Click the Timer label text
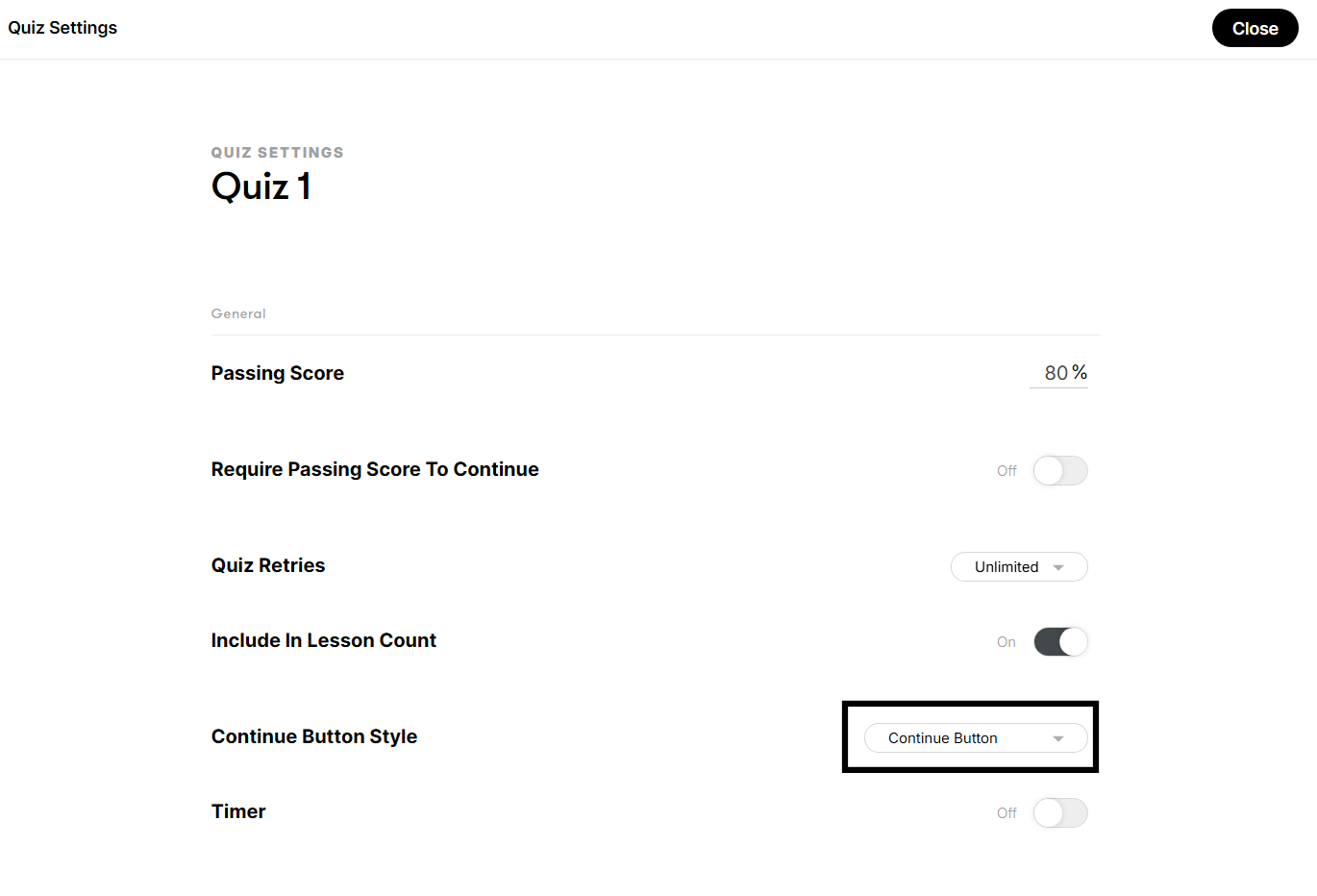 [x=238, y=811]
